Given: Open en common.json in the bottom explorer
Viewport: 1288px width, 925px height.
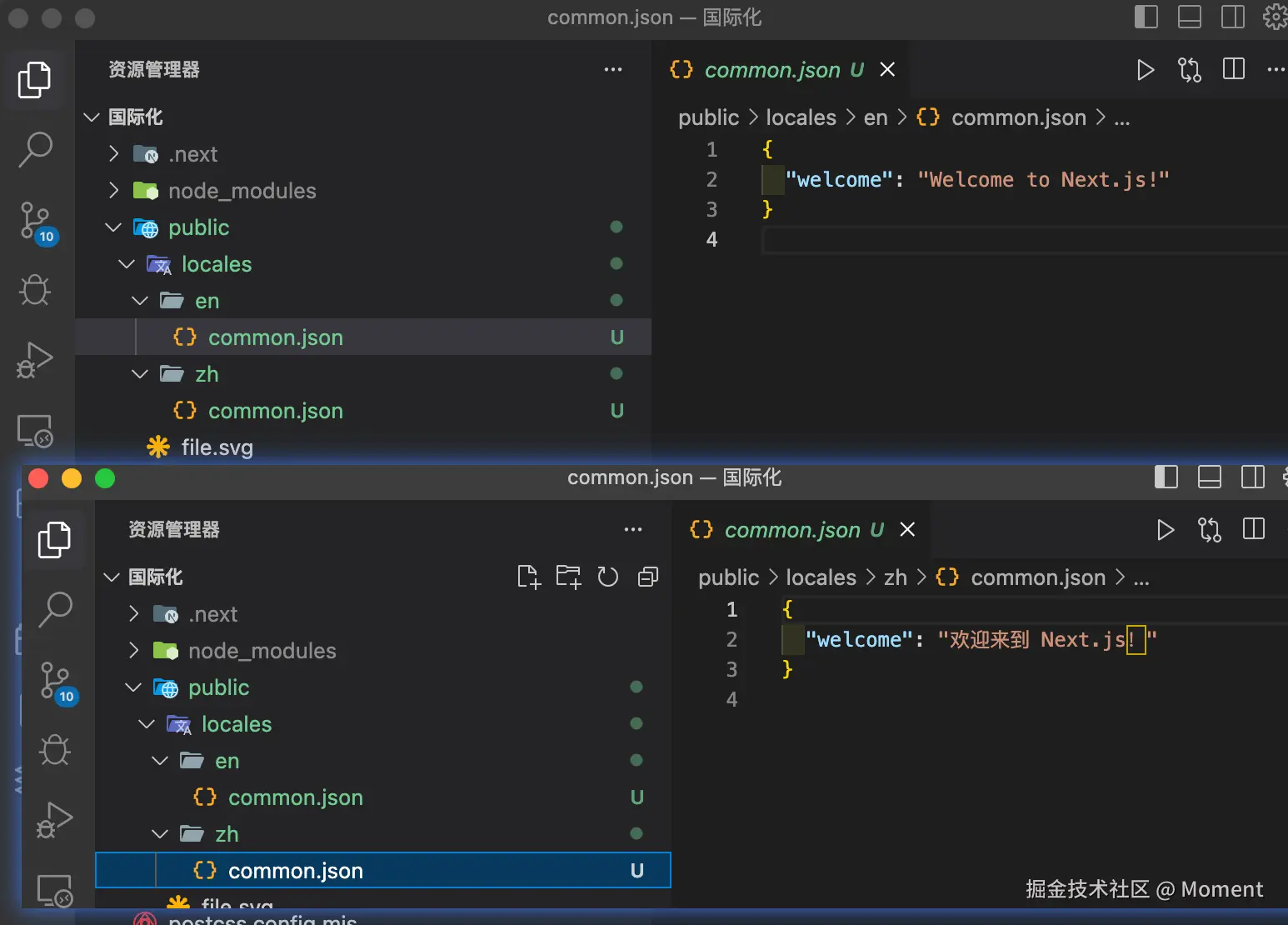Looking at the screenshot, I should [383, 797].
